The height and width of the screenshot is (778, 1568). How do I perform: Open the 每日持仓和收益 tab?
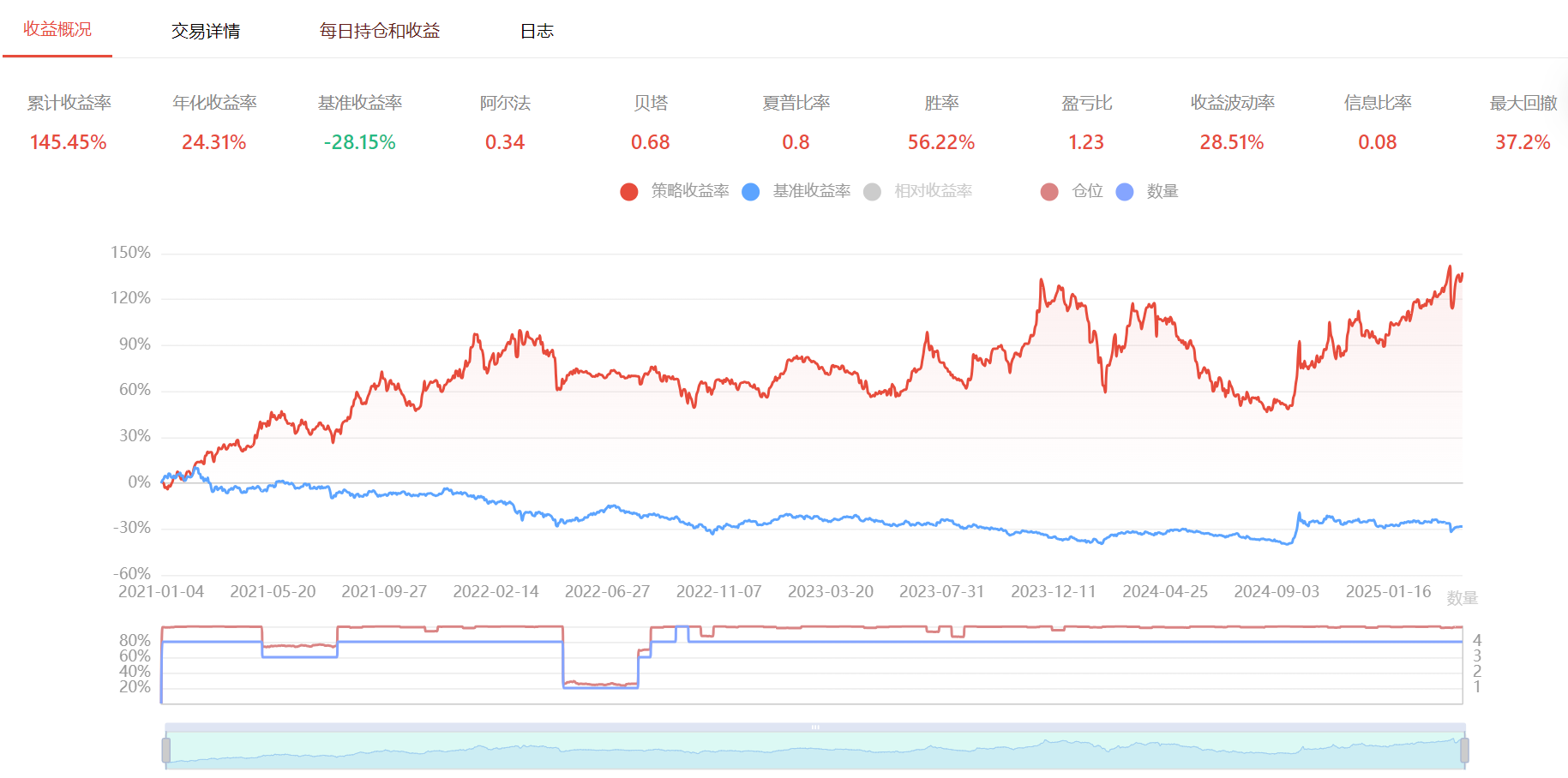(x=379, y=31)
